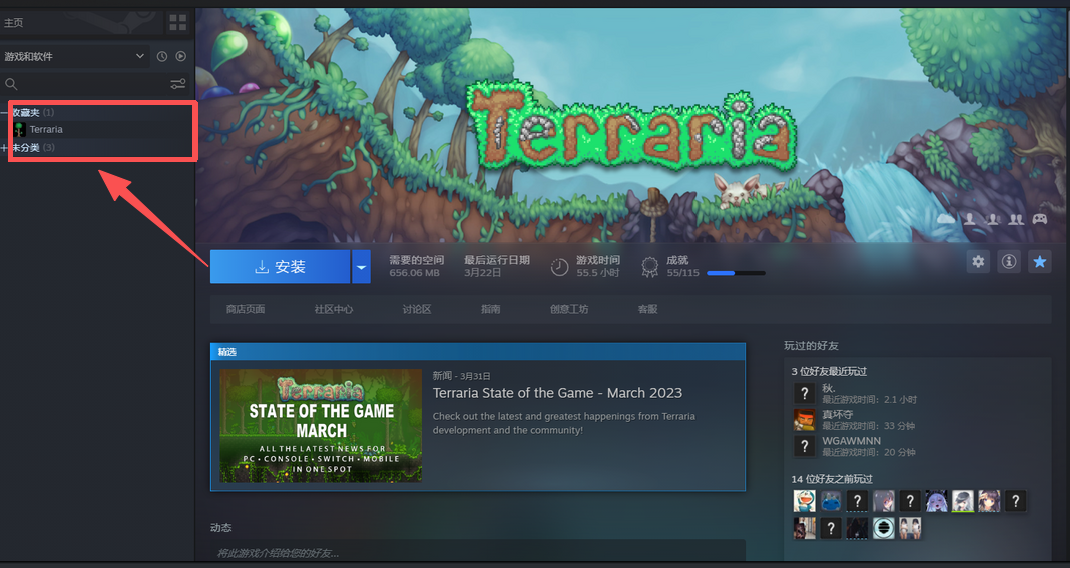The image size is (1070, 568).
Task: Click the library search field
Action: [85, 84]
